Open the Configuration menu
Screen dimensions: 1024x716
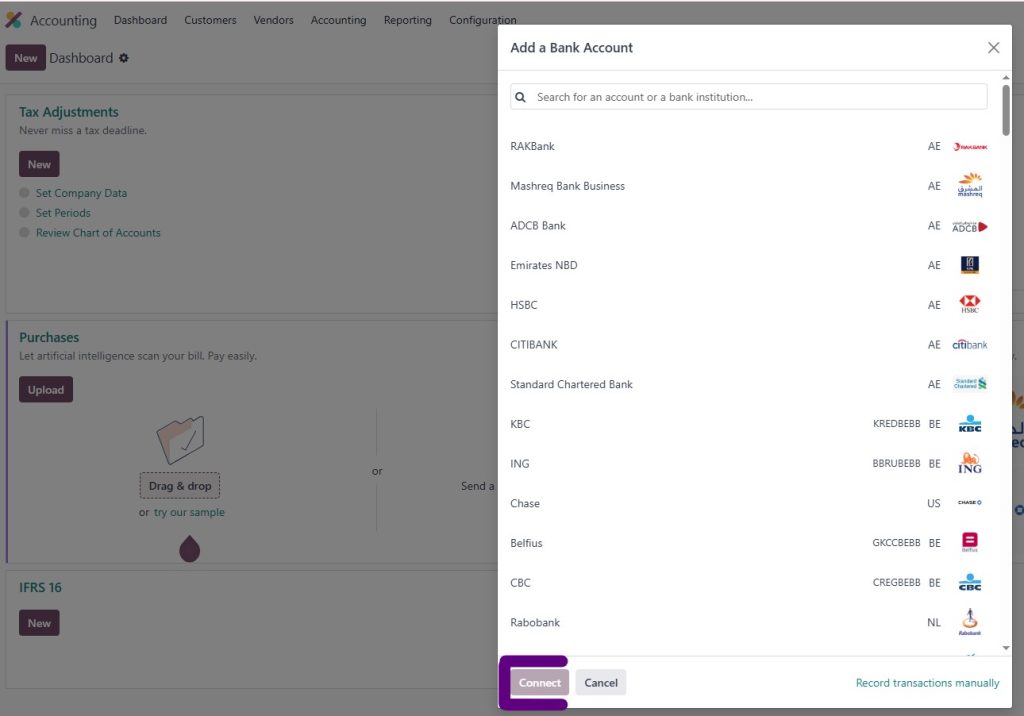point(483,20)
